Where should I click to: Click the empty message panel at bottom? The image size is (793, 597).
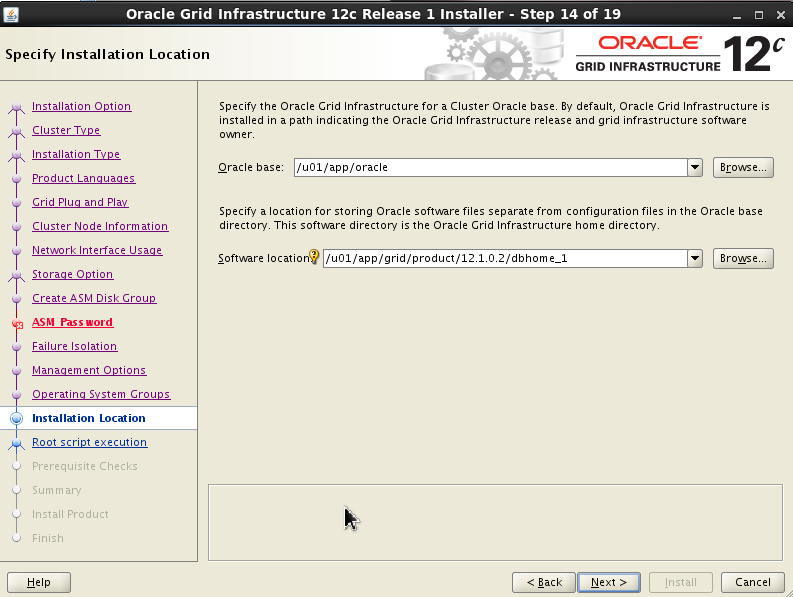click(495, 522)
